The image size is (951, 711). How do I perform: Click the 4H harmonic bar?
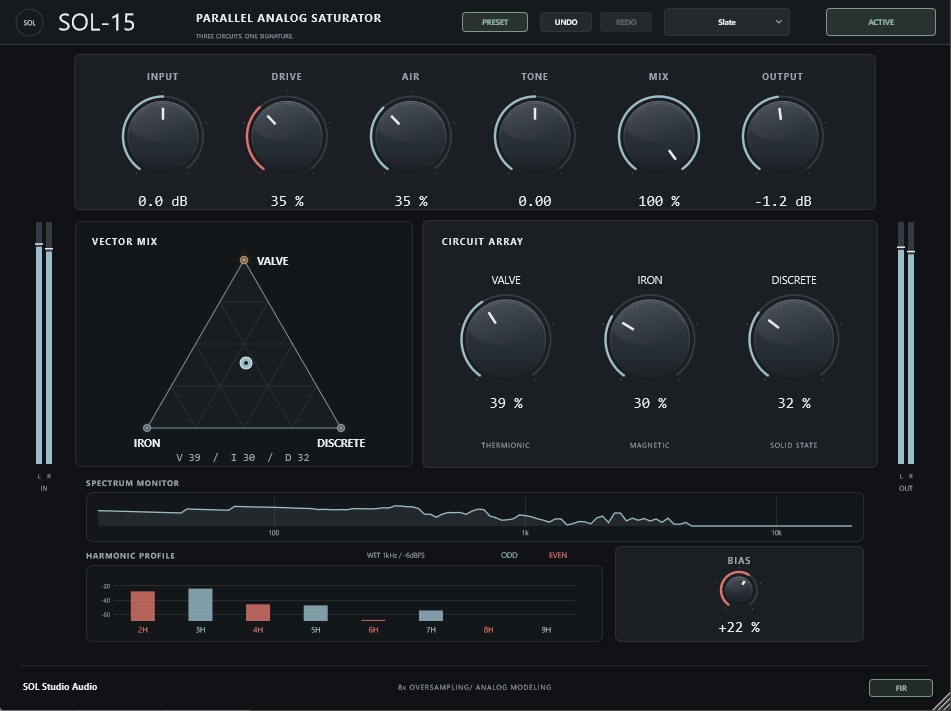tap(258, 612)
